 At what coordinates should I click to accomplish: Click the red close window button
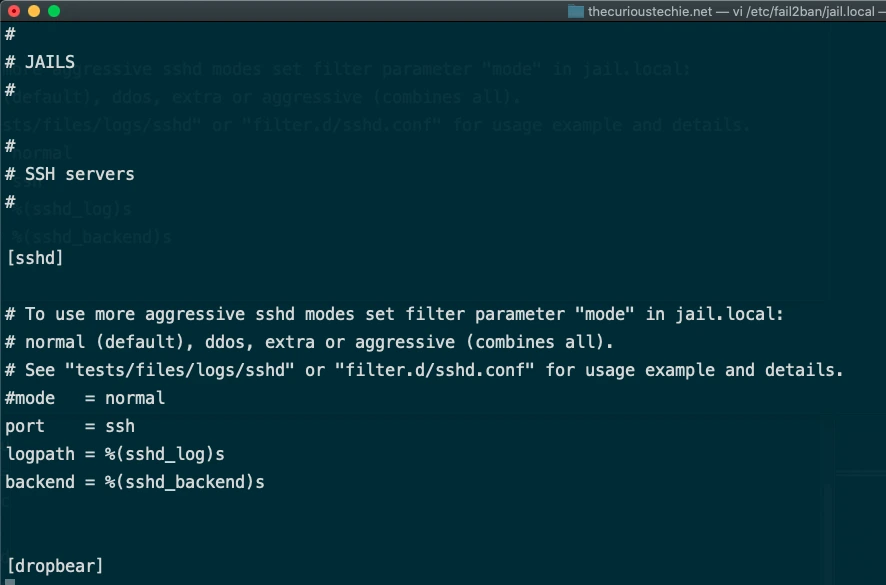click(14, 11)
